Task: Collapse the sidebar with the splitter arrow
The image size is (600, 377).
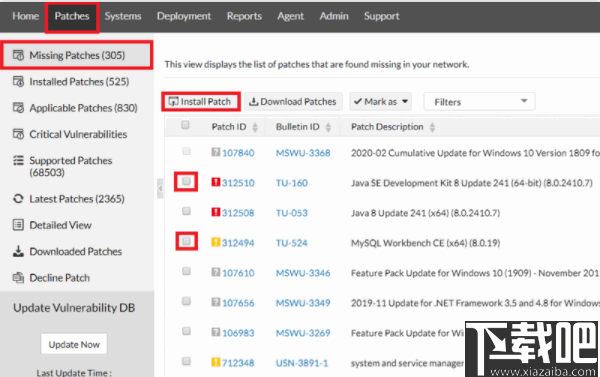Action: point(160,188)
